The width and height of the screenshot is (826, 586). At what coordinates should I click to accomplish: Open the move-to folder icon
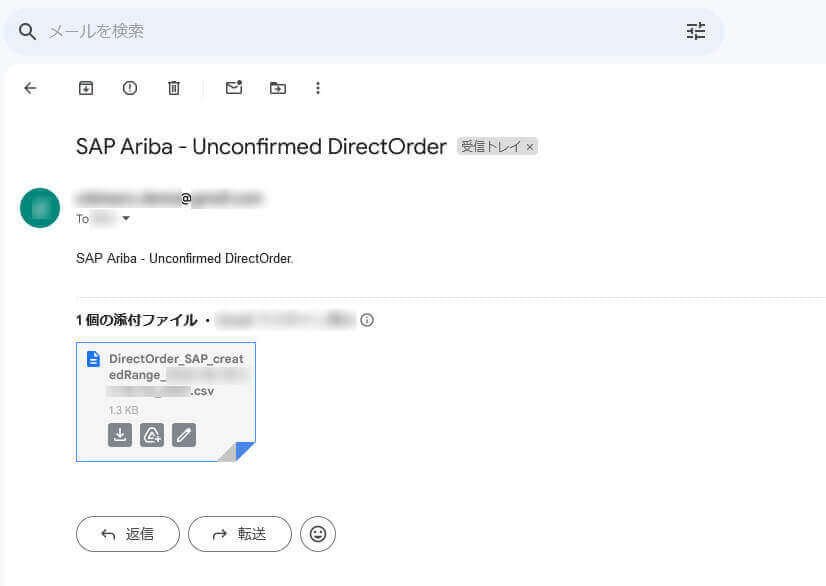coord(278,88)
